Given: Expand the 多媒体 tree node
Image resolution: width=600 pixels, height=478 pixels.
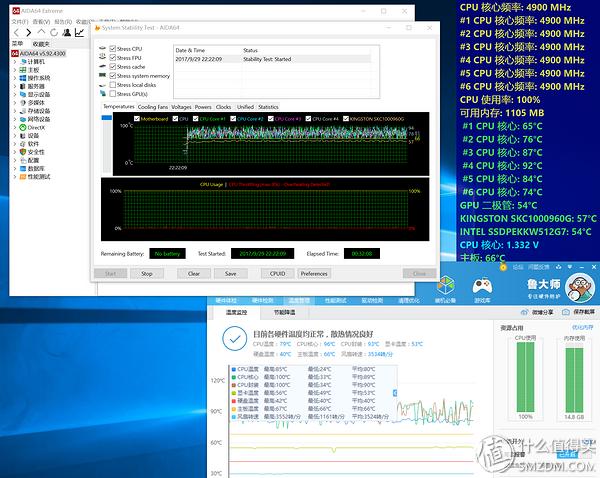Looking at the screenshot, I should click(15, 103).
